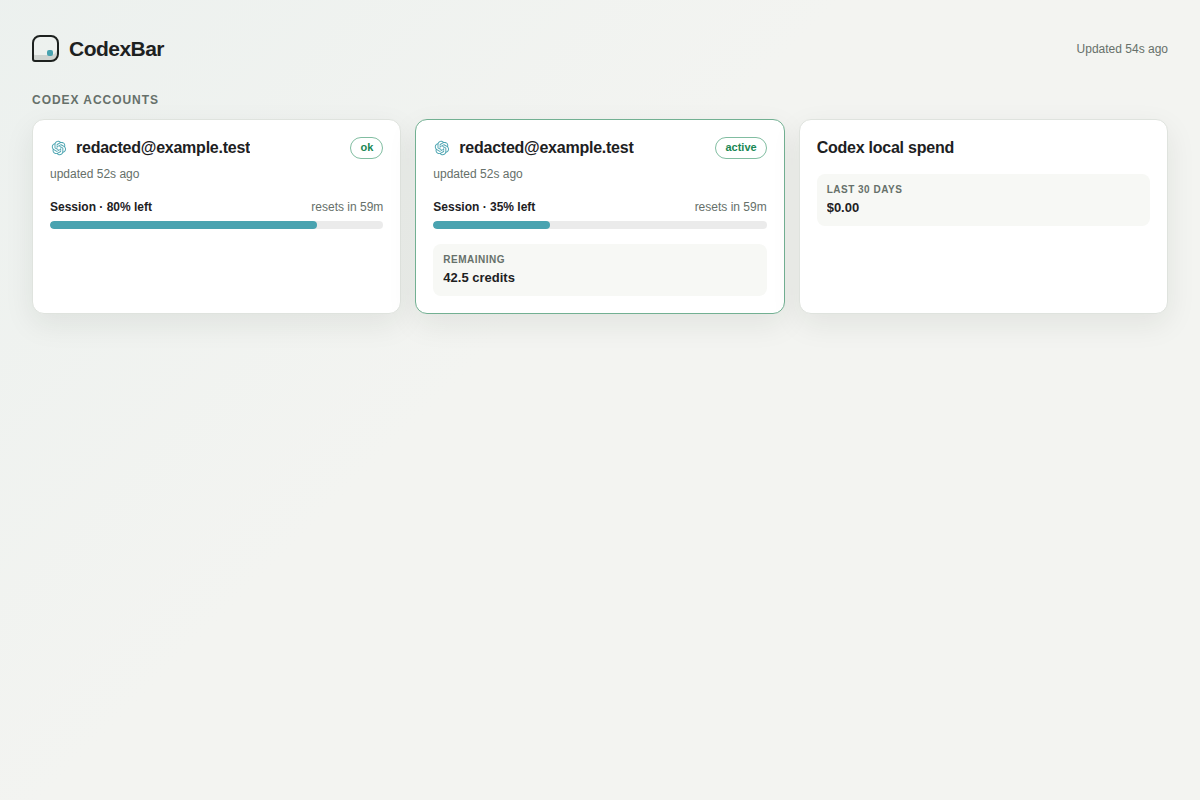Select the Codex local spend card title
The height and width of the screenshot is (800, 1200).
(885, 148)
